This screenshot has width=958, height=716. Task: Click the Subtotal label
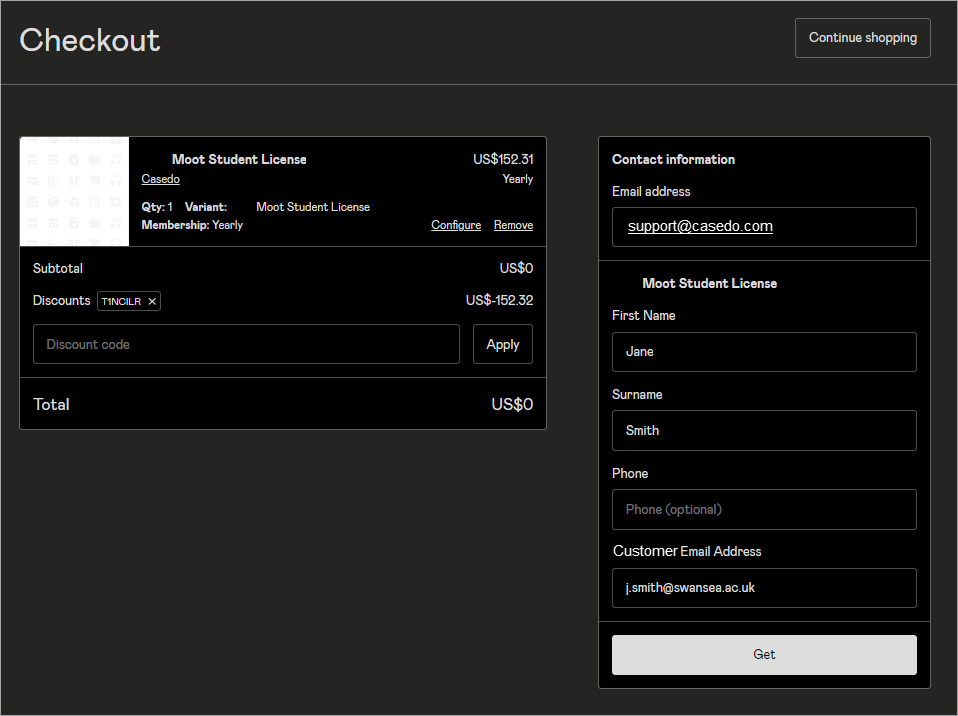(x=57, y=268)
